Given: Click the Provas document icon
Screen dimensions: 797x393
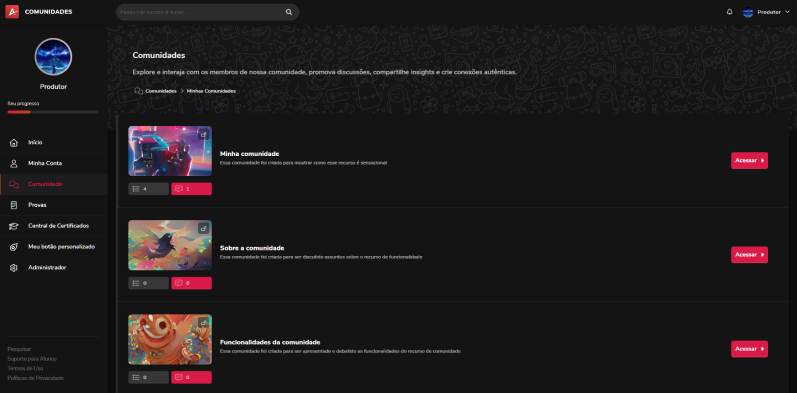Looking at the screenshot, I should [x=14, y=205].
